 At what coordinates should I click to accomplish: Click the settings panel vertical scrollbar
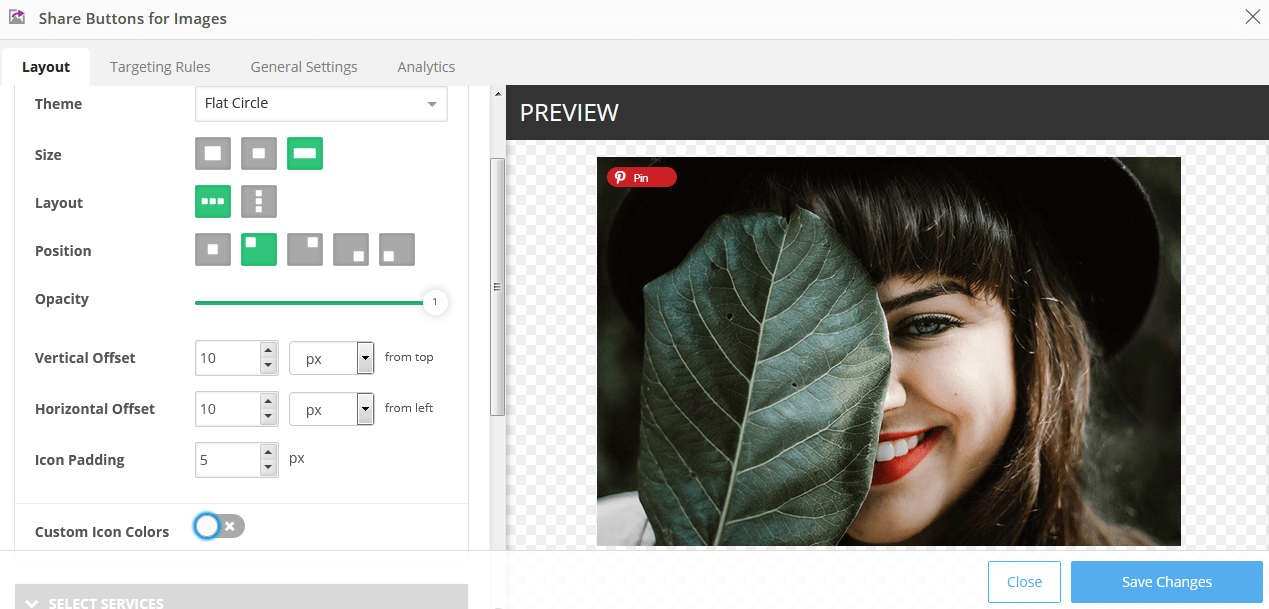(x=497, y=287)
